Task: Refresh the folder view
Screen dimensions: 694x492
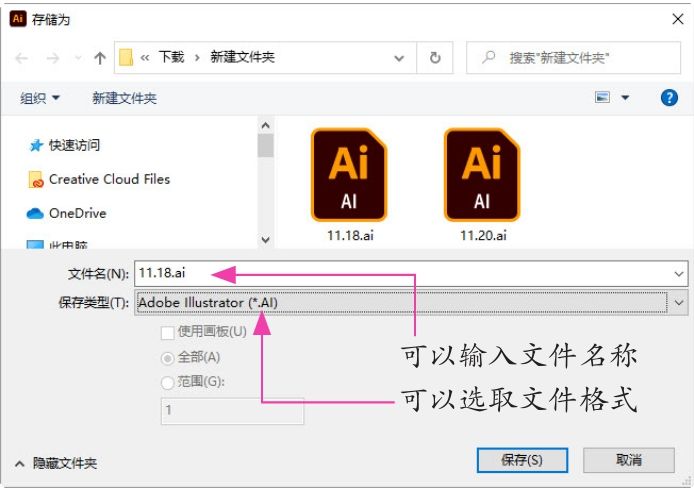Action: [435, 58]
